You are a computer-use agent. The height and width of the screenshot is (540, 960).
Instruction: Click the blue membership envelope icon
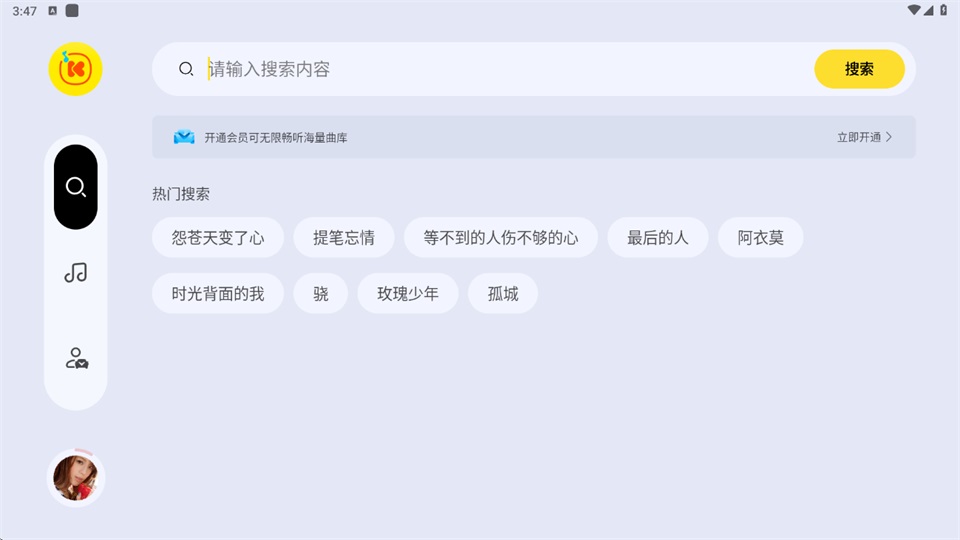click(x=184, y=137)
